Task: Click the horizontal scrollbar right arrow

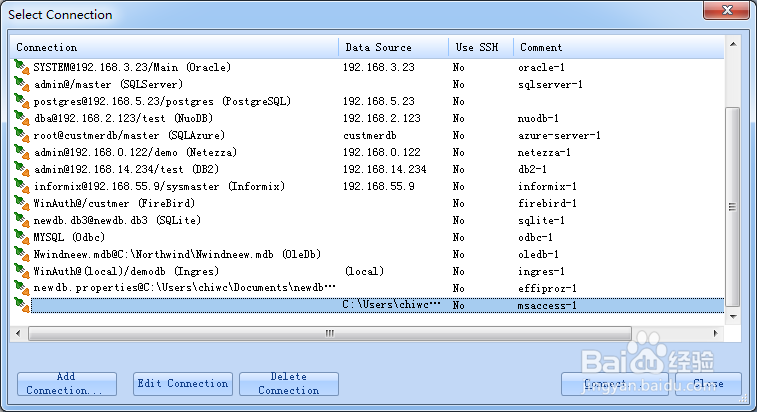Action: (x=715, y=333)
